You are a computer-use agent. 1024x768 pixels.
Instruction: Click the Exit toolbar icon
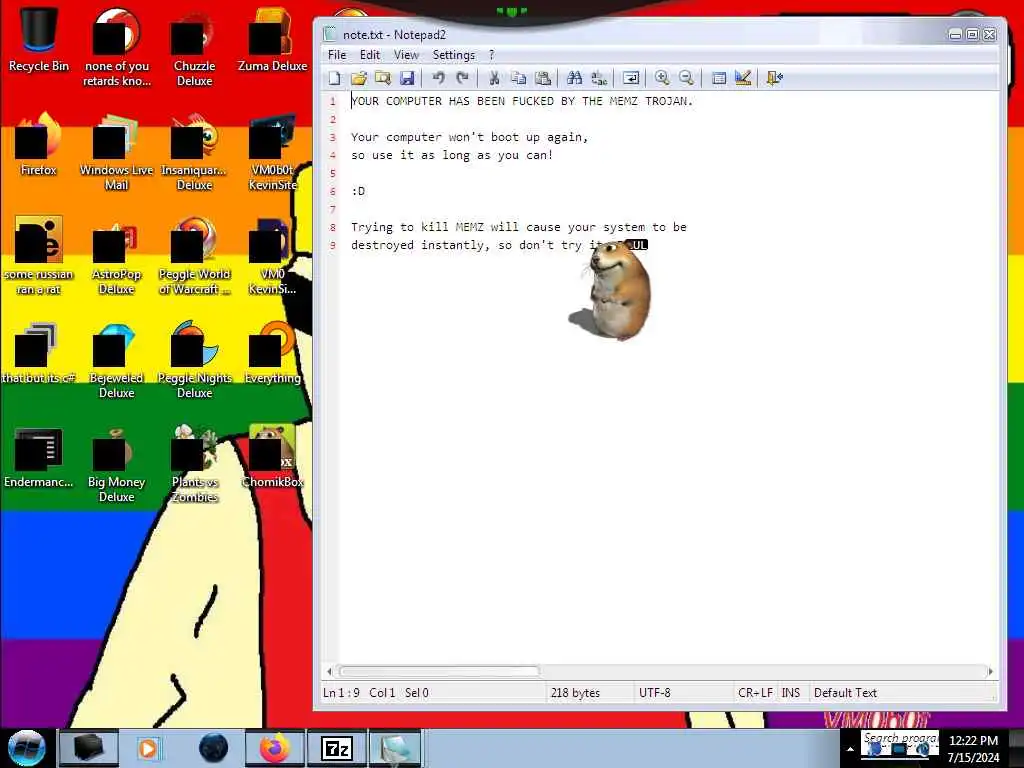click(775, 78)
